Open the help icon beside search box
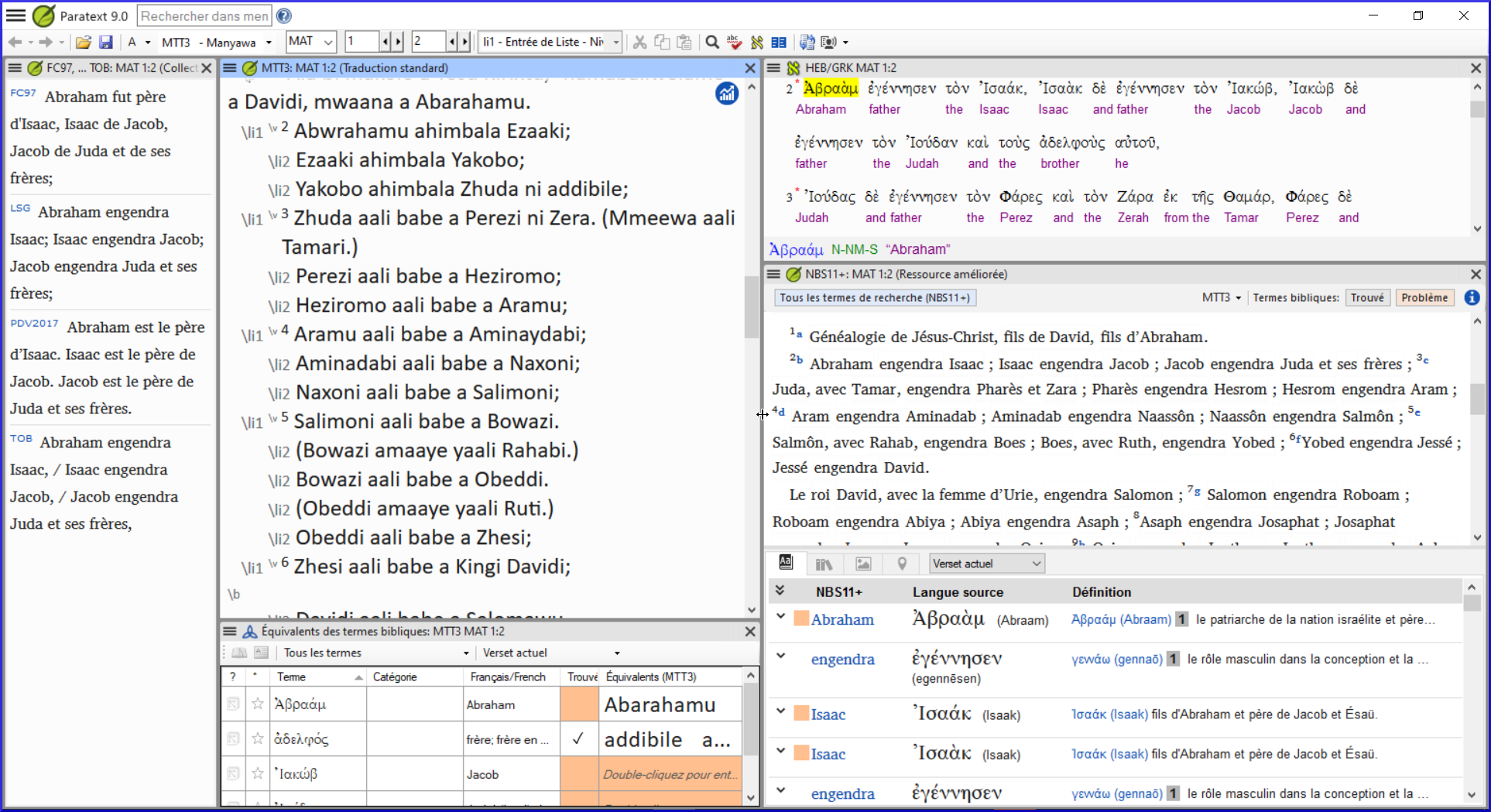The width and height of the screenshot is (1491, 812). coord(284,15)
